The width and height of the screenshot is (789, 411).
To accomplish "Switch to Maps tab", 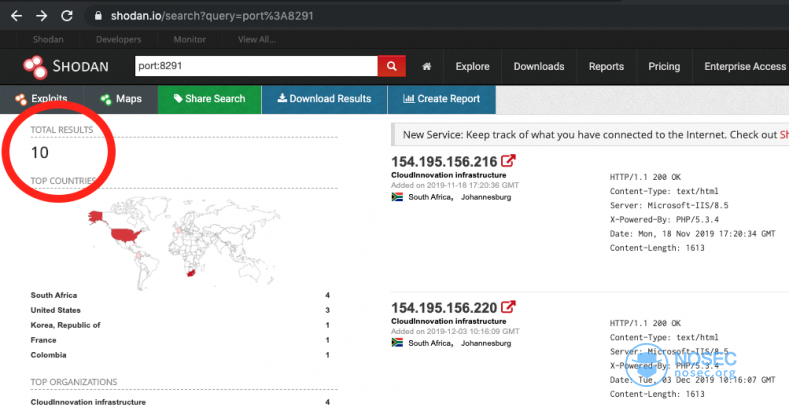I will click(121, 99).
